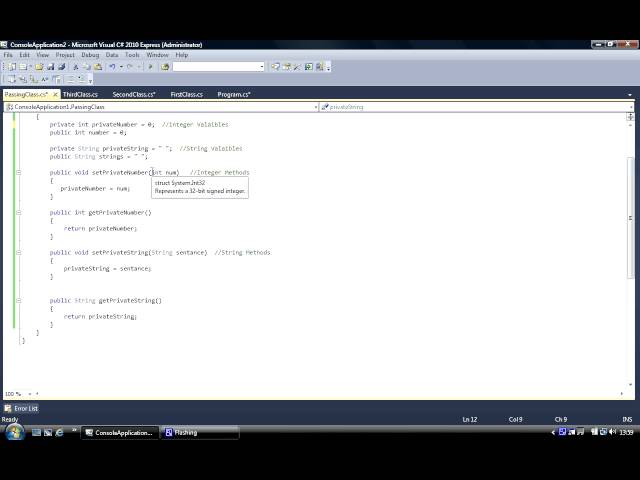The height and width of the screenshot is (480, 640).
Task: Collapse the setPrivateString method outline
Action: click(x=19, y=252)
